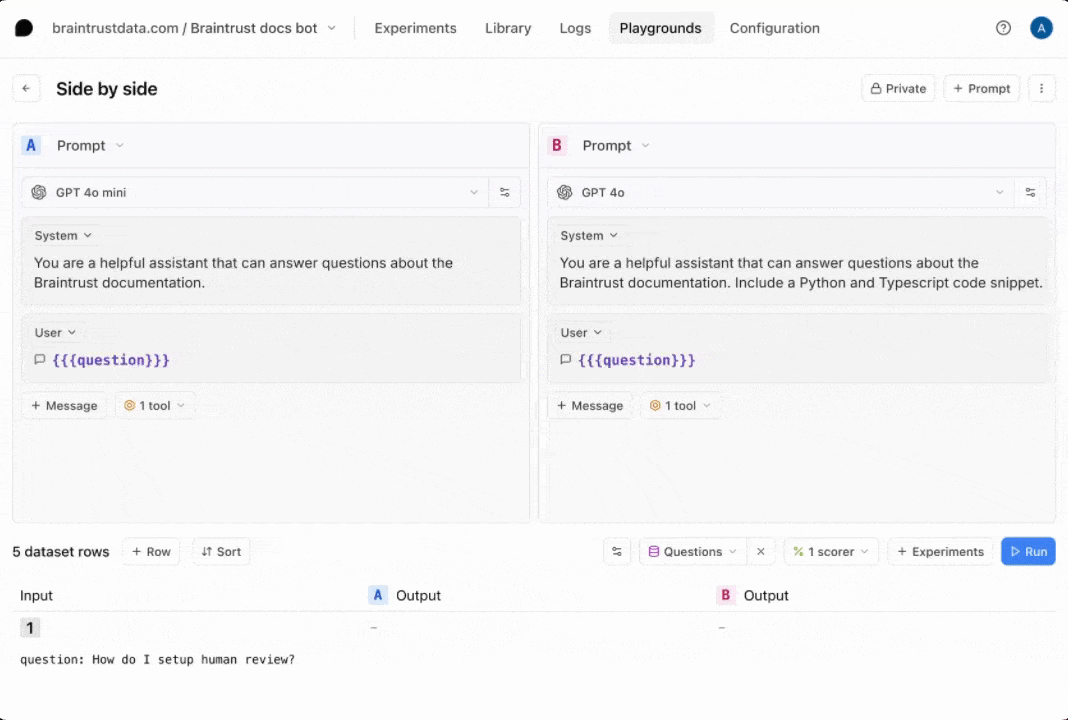Viewport: 1068px width, 720px height.
Task: Open the three-dot more options menu
Action: point(1041,89)
